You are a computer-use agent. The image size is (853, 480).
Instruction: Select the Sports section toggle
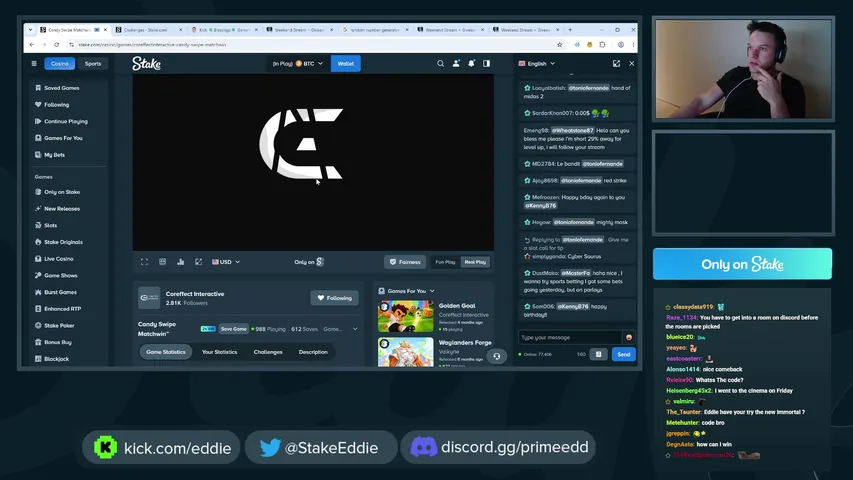point(93,64)
